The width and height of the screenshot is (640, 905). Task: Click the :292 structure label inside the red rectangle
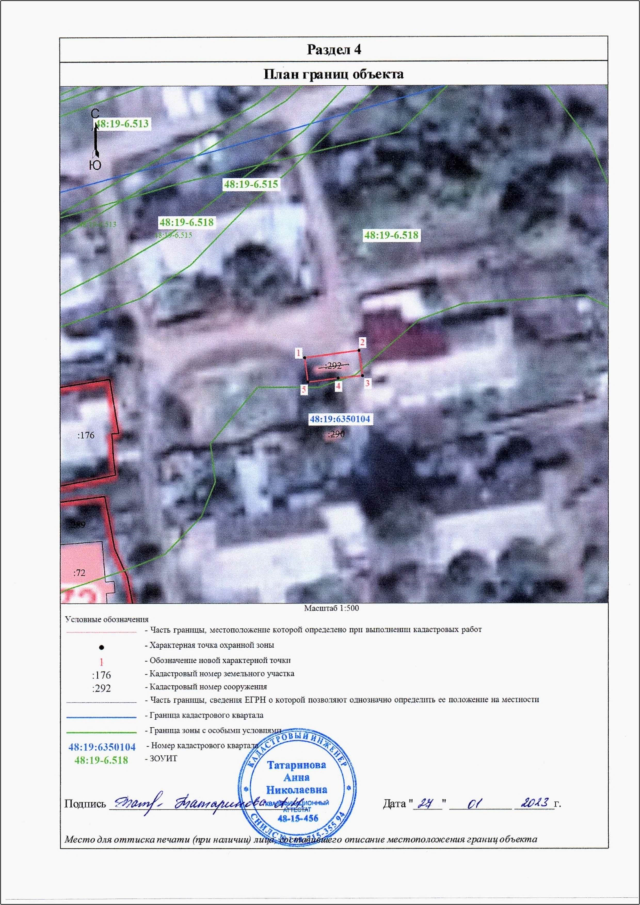pos(335,367)
